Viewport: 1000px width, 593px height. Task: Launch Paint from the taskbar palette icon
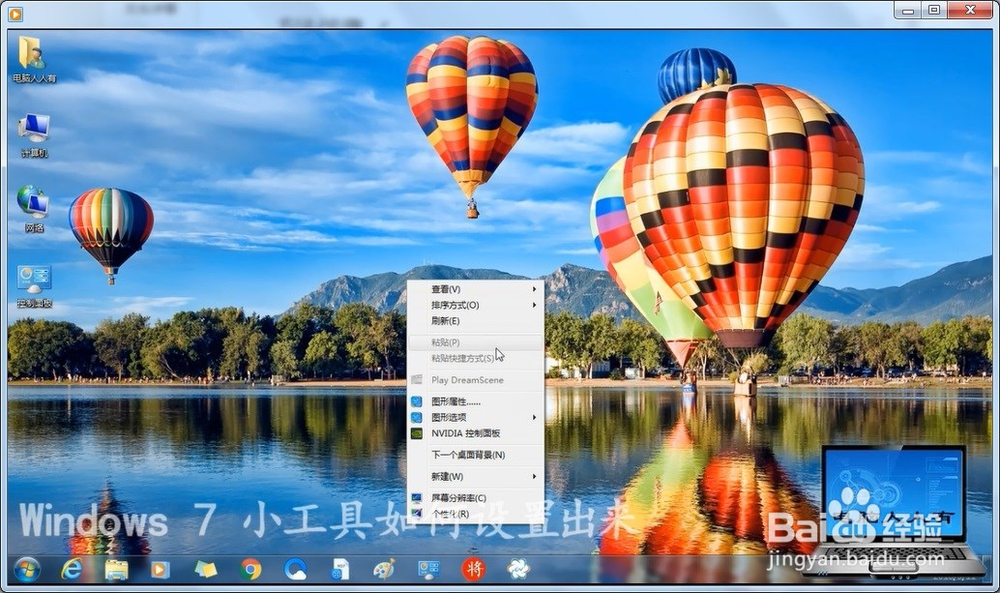(384, 569)
